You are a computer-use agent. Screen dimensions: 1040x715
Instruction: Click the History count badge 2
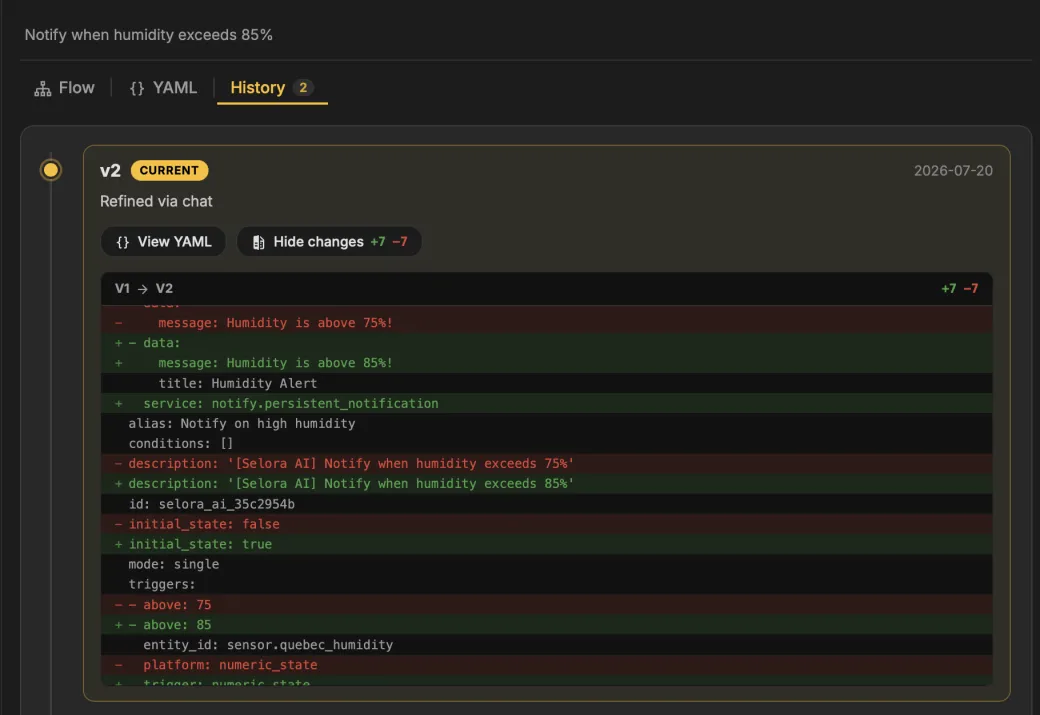303,88
